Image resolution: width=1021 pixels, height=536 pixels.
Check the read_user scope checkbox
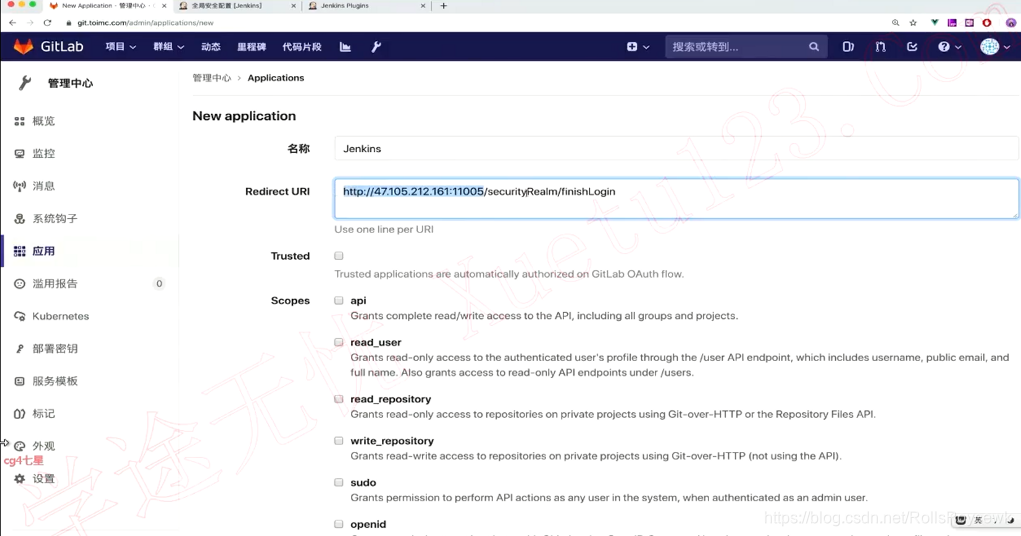[339, 342]
